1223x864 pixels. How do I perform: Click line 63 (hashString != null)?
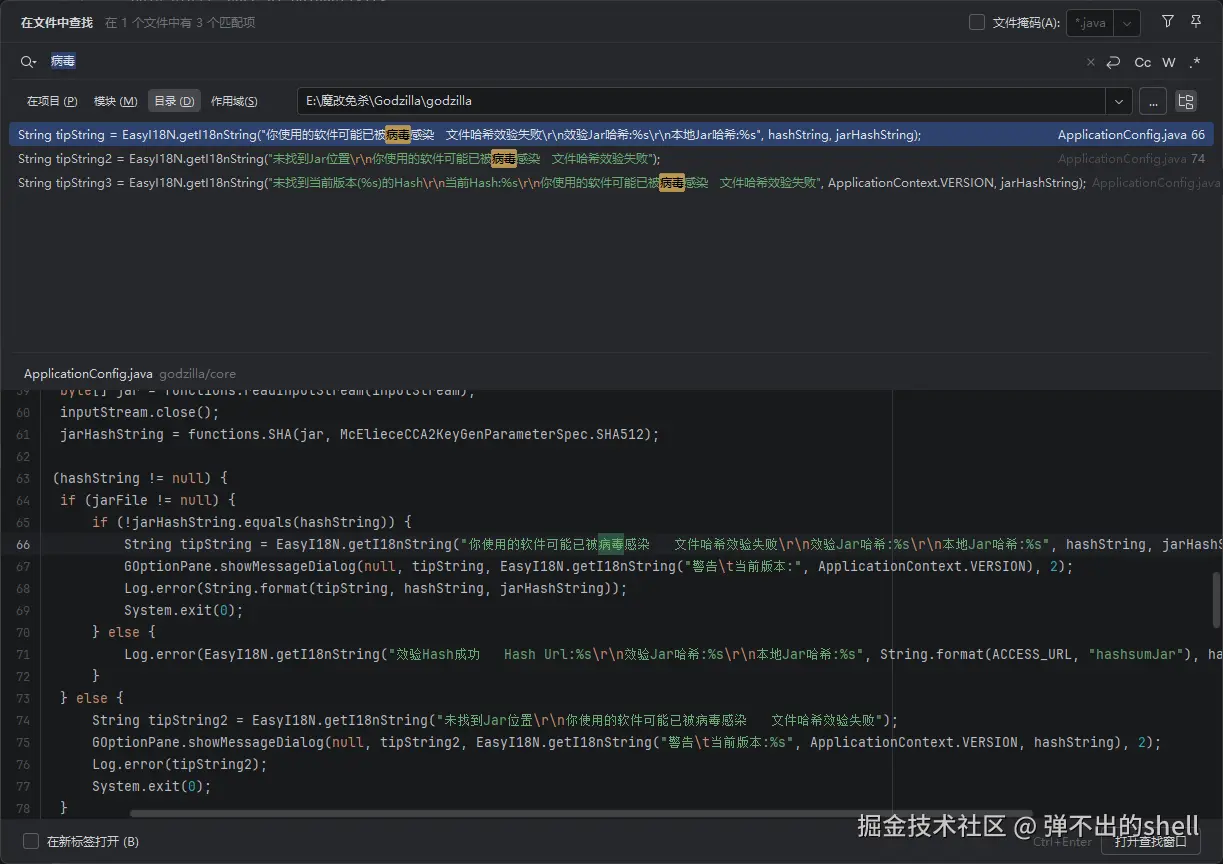pyautogui.click(x=140, y=478)
